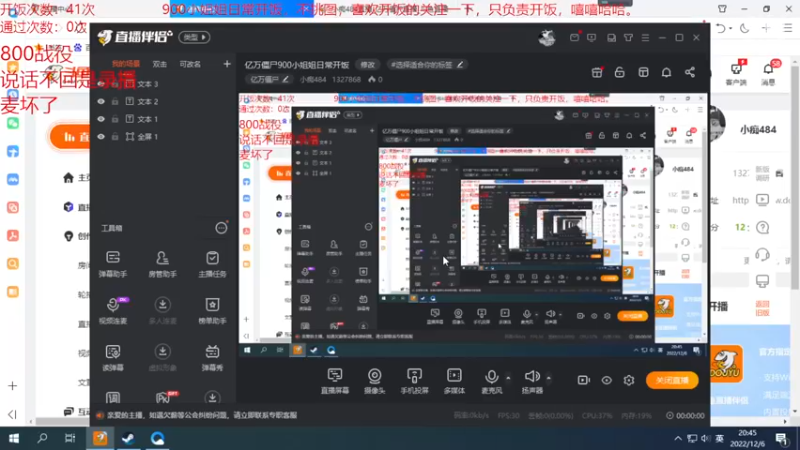The width and height of the screenshot is (800, 450).
Task: Switch to the 我的场景 scene tab
Action: (126, 64)
